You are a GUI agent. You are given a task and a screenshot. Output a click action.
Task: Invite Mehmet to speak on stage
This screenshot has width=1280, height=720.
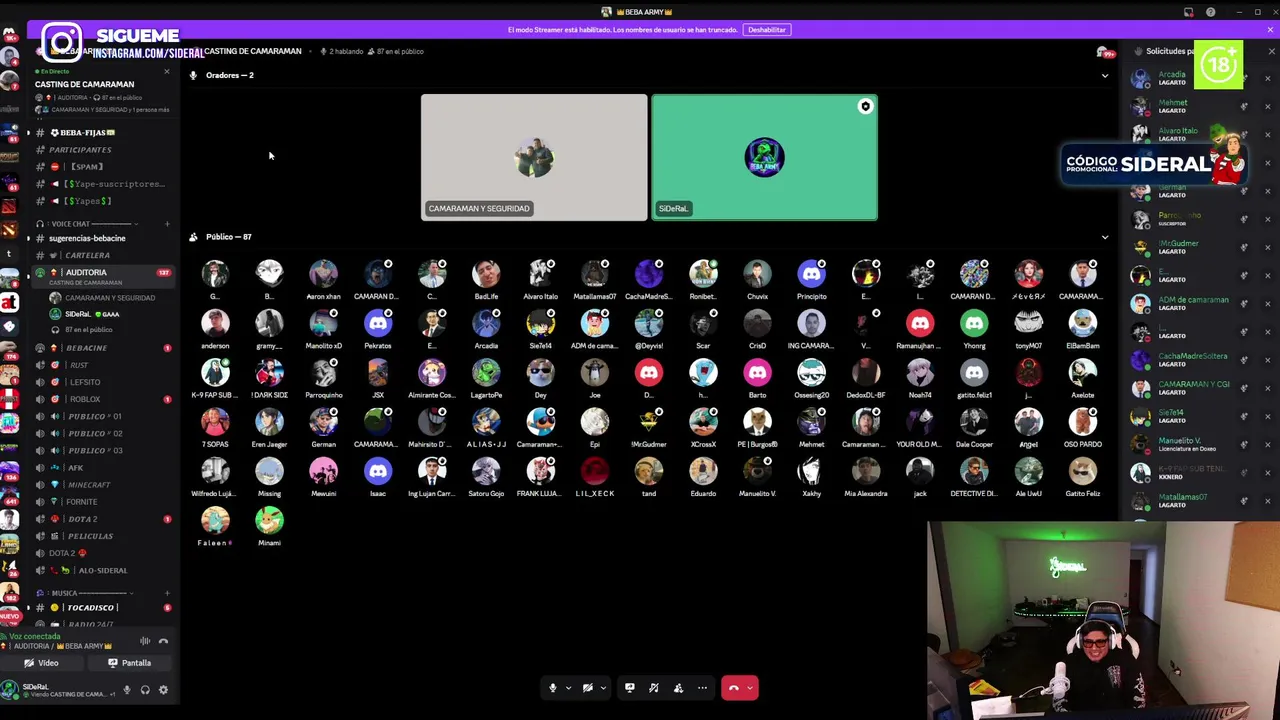(1244, 107)
